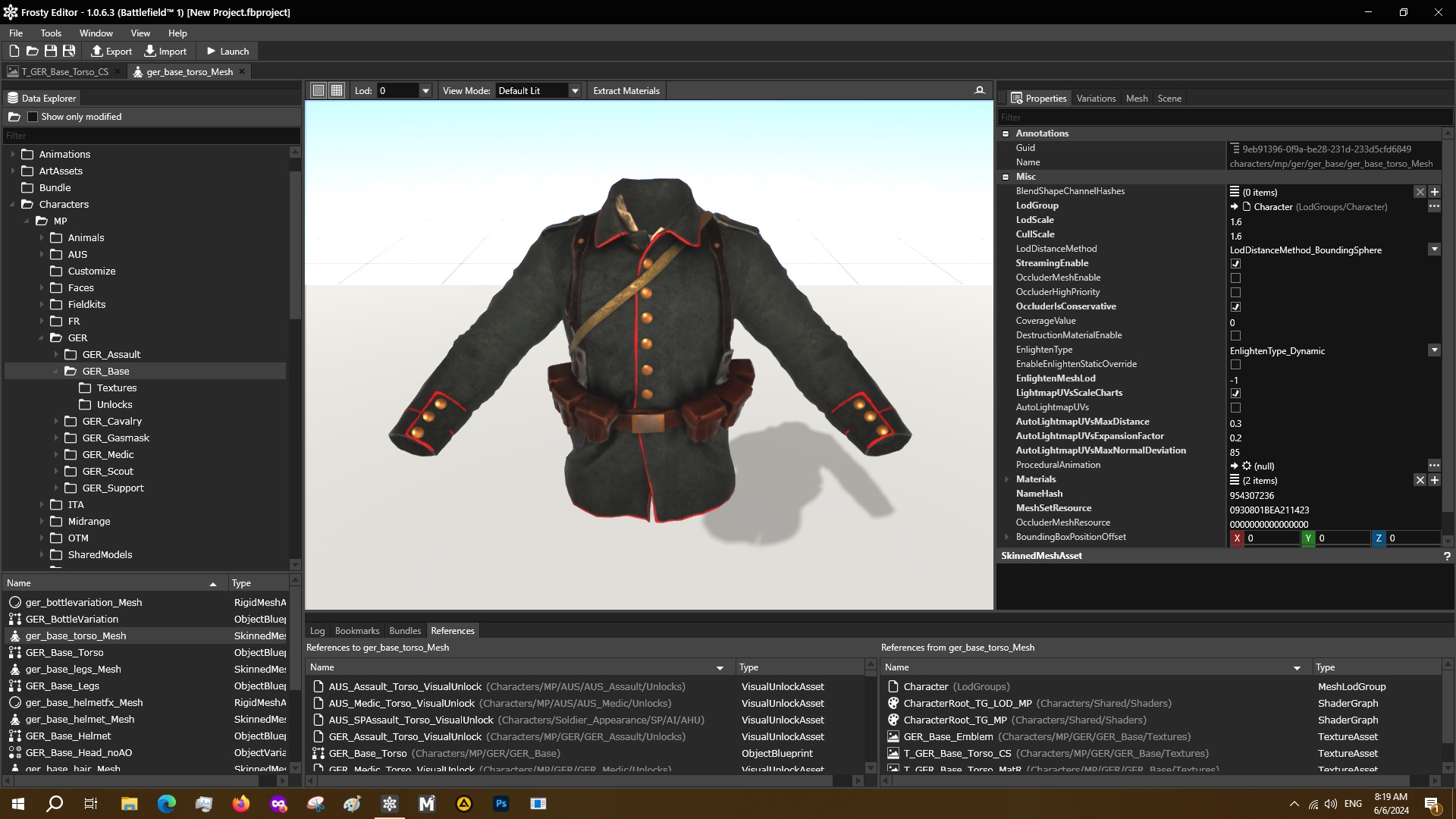
Task: Clear Materials list with the X icon
Action: [1420, 480]
